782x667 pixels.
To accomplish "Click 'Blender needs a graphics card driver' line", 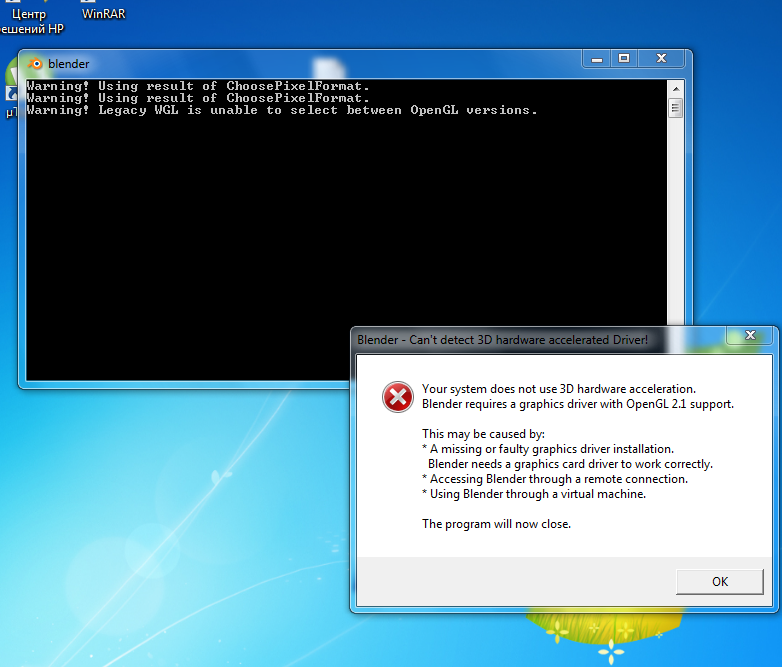I will click(x=570, y=464).
